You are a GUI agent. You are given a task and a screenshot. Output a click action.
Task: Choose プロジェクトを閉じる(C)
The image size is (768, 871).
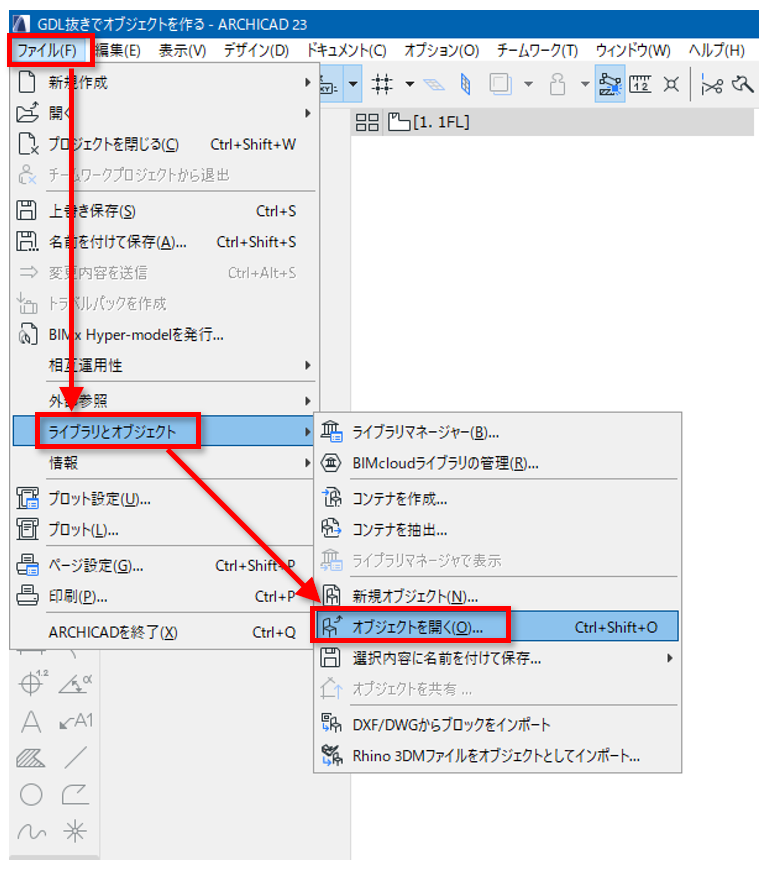[x=164, y=144]
